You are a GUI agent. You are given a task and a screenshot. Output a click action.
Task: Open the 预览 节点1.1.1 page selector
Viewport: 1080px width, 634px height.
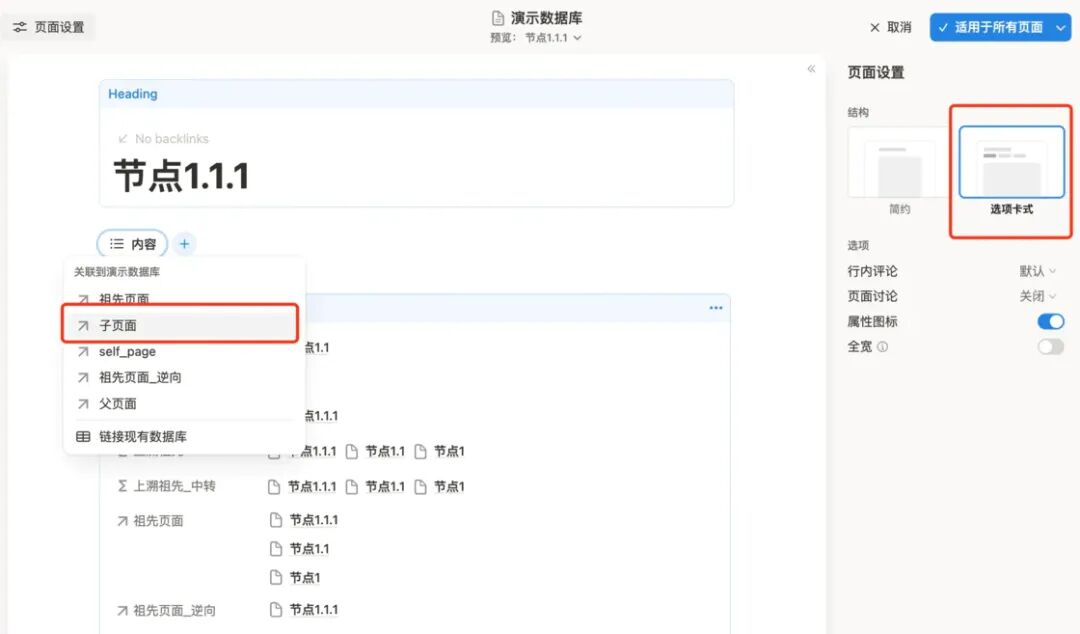pyautogui.click(x=554, y=38)
